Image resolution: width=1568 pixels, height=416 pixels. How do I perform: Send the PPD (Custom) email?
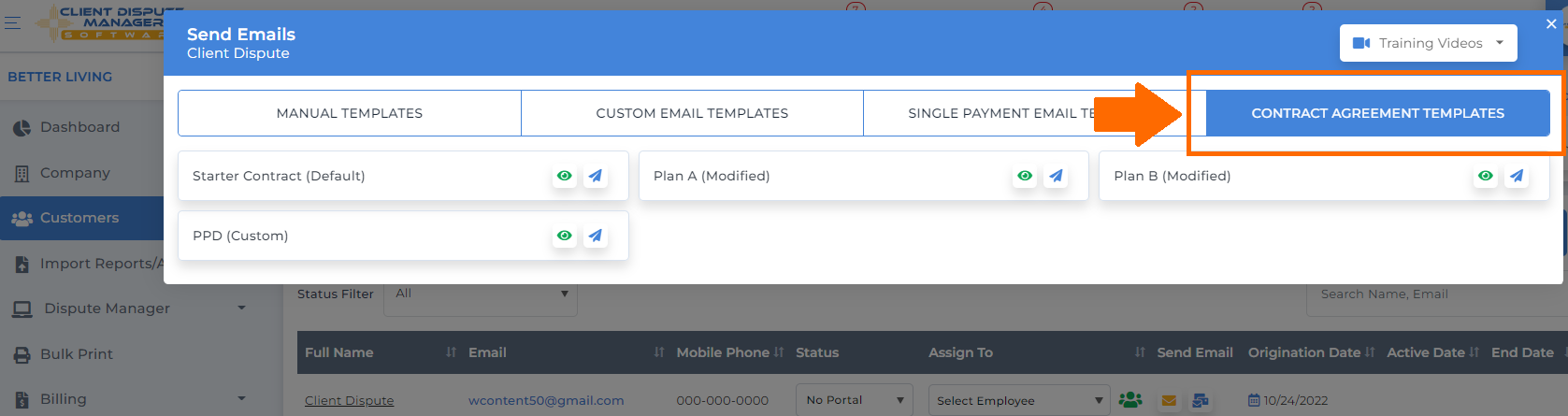596,236
